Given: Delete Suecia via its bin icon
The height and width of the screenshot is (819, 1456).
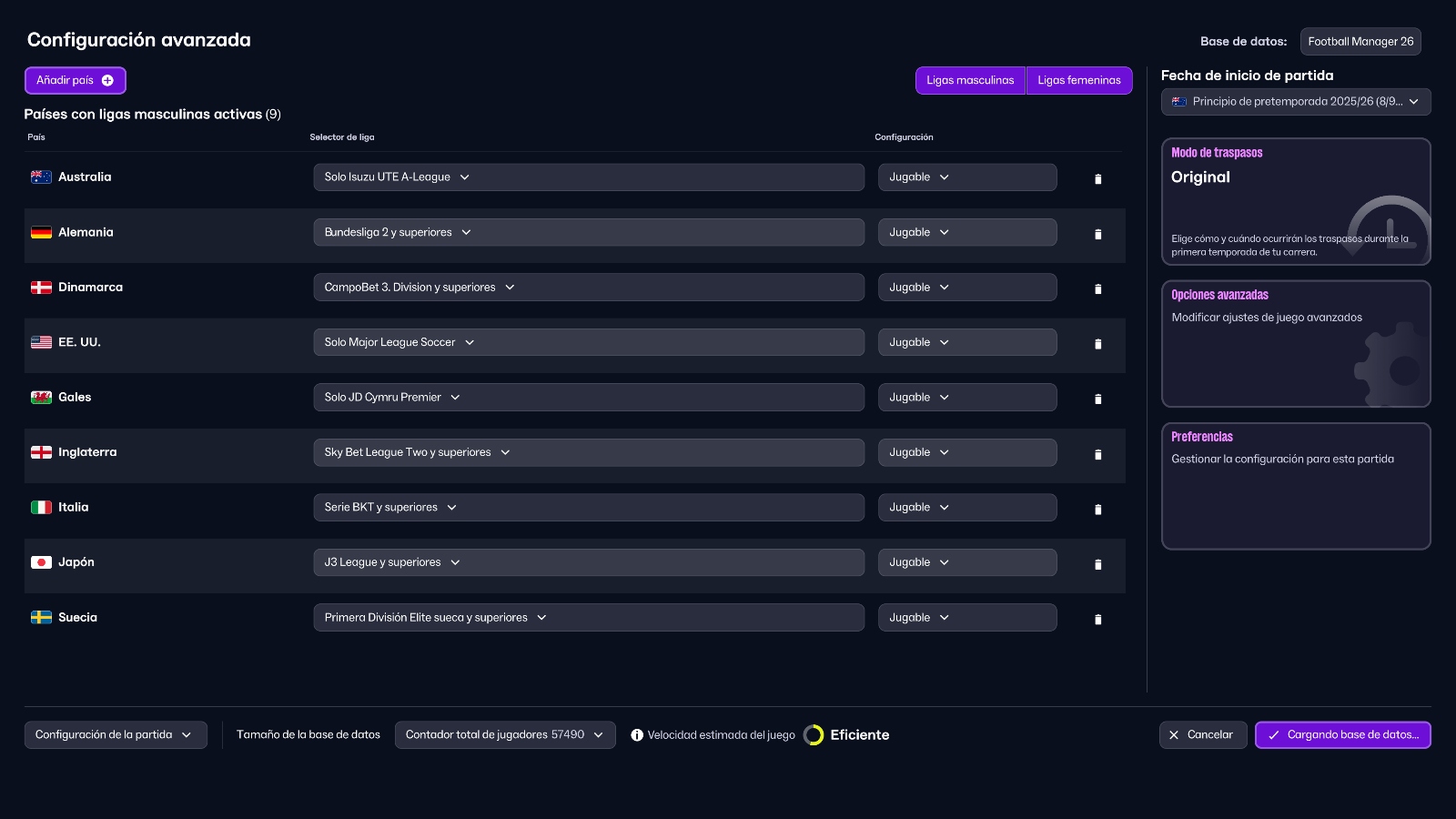Looking at the screenshot, I should [1097, 619].
